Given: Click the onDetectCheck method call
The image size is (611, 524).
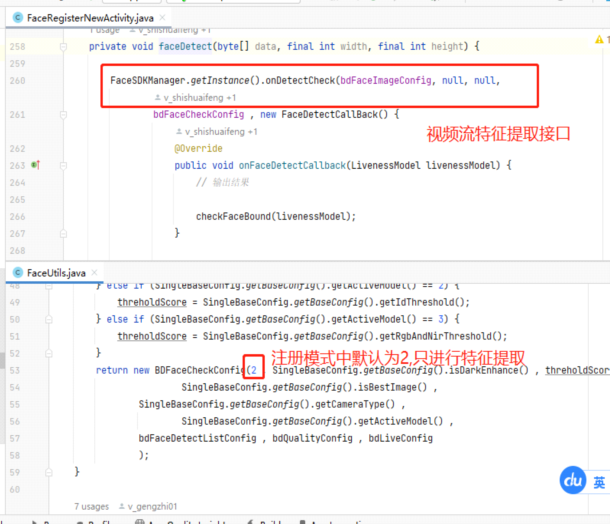Looking at the screenshot, I should (300, 81).
